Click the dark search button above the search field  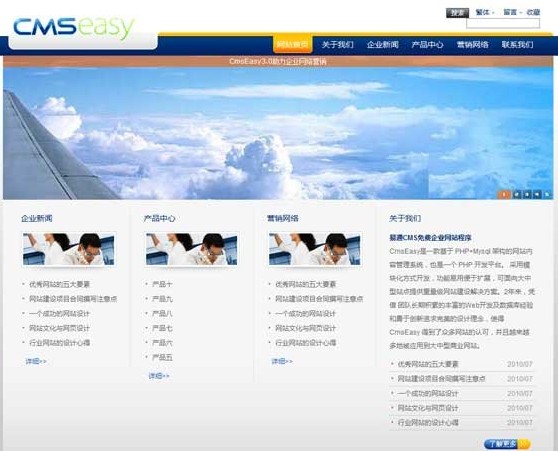[457, 13]
